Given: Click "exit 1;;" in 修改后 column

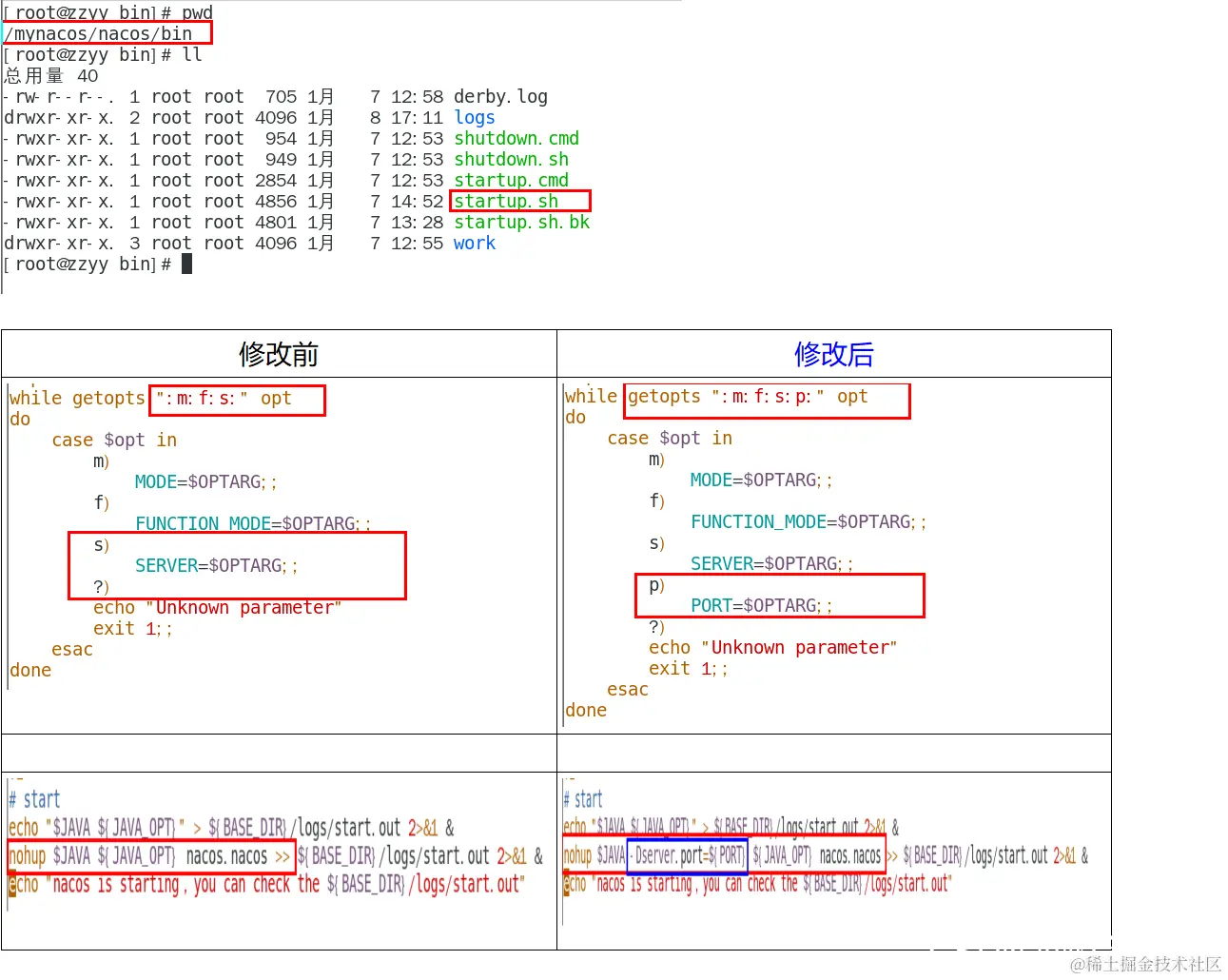Looking at the screenshot, I should point(688,668).
